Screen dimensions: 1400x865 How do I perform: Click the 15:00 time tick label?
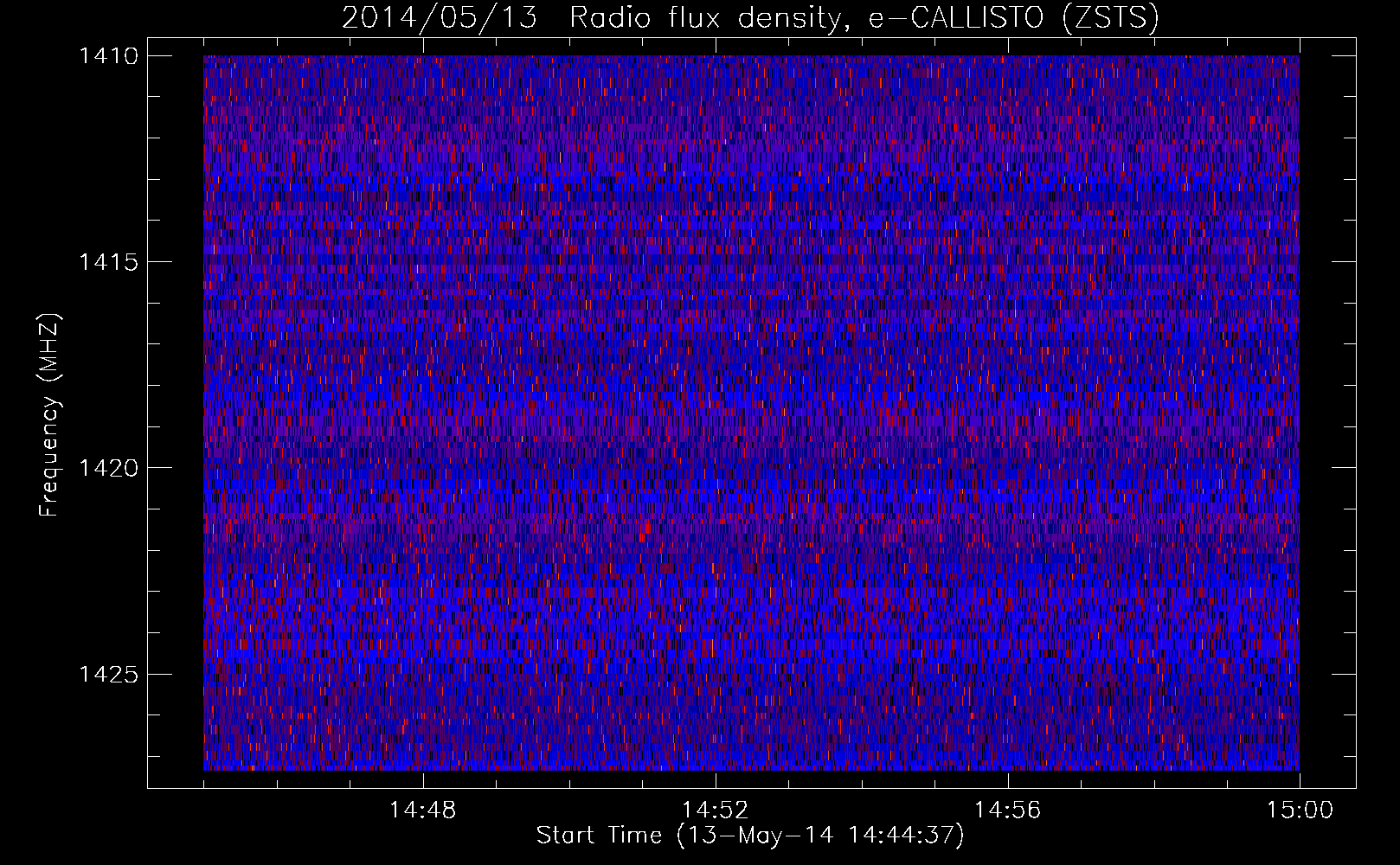tap(1300, 811)
